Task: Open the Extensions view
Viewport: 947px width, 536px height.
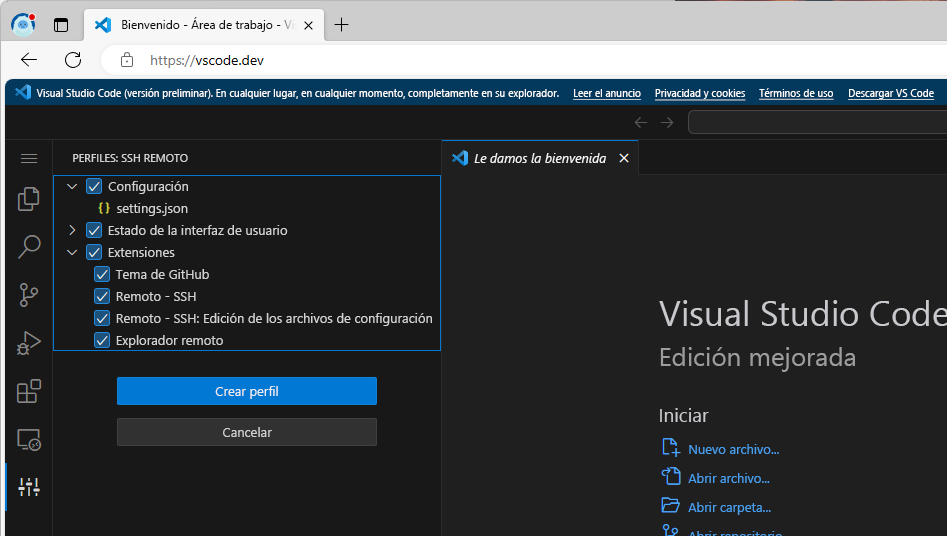Action: click(x=29, y=391)
